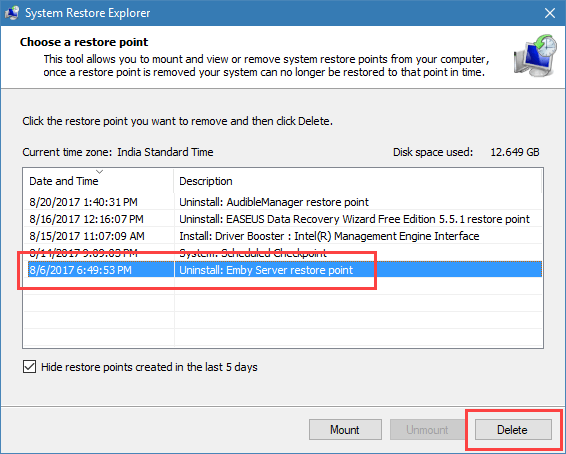Click the 12.649 GB disk space value
Screen dimensions: 566x454
515,152
